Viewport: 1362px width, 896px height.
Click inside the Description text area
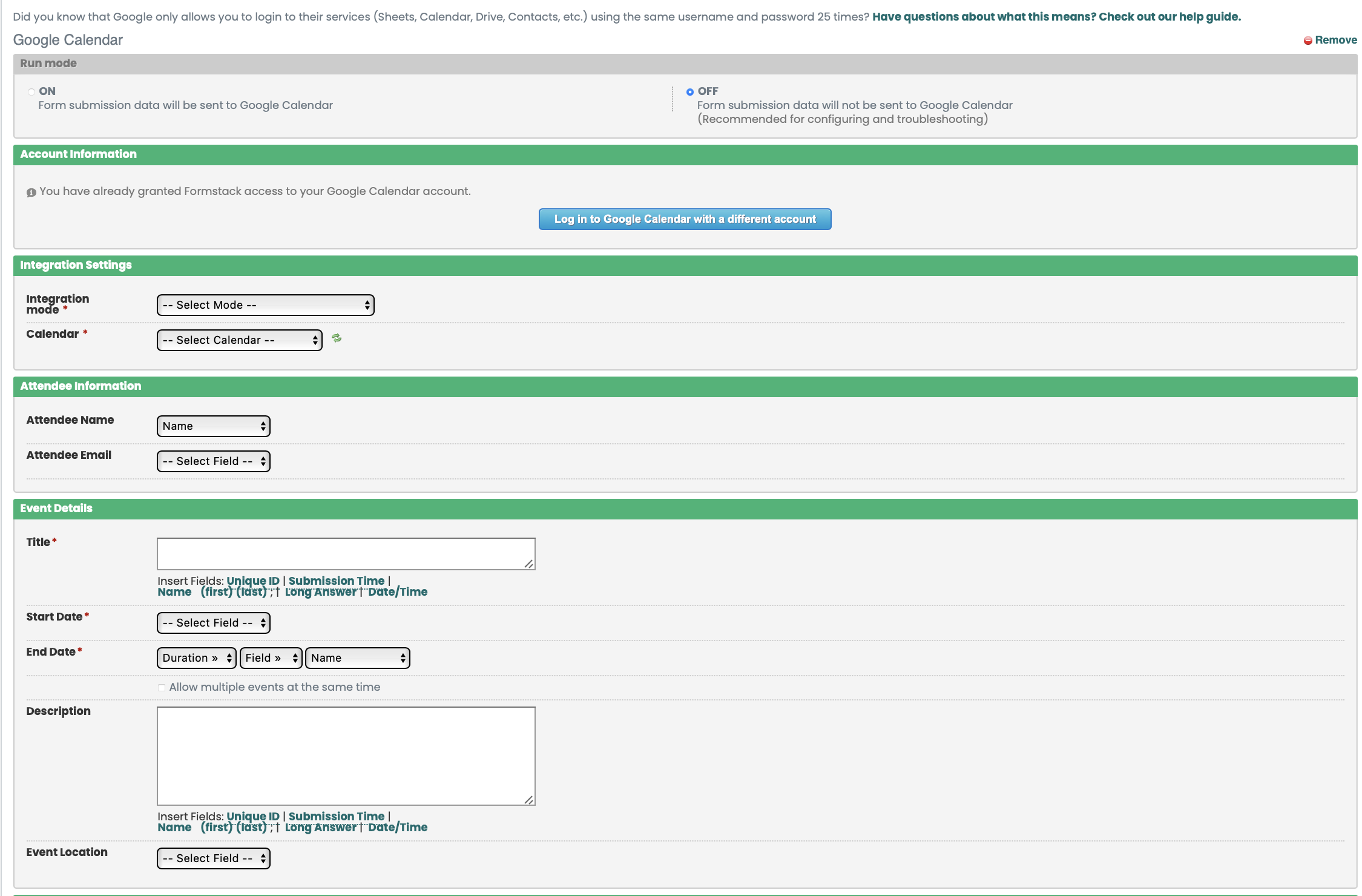pyautogui.click(x=345, y=756)
